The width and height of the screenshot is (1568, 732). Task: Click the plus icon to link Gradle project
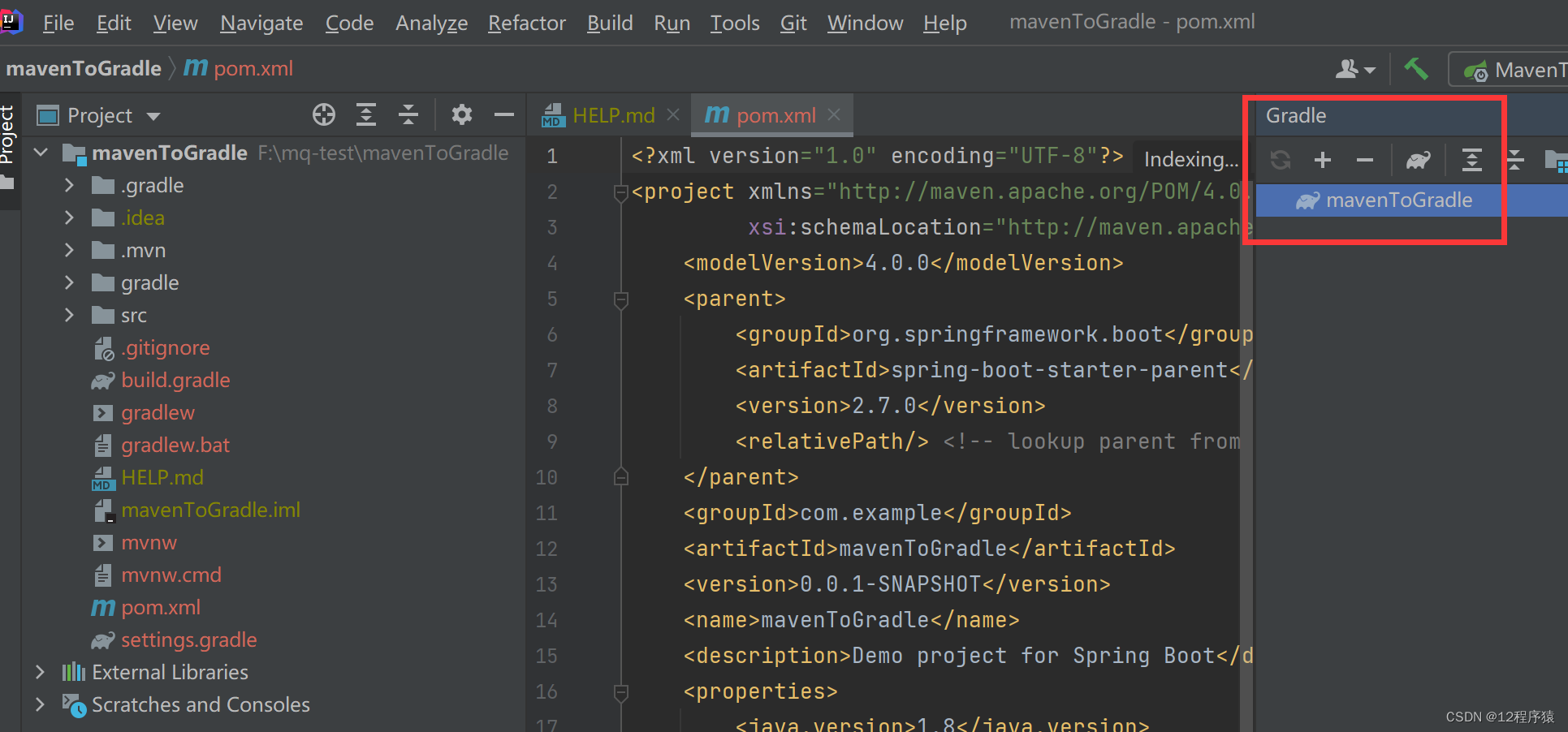coord(1323,160)
